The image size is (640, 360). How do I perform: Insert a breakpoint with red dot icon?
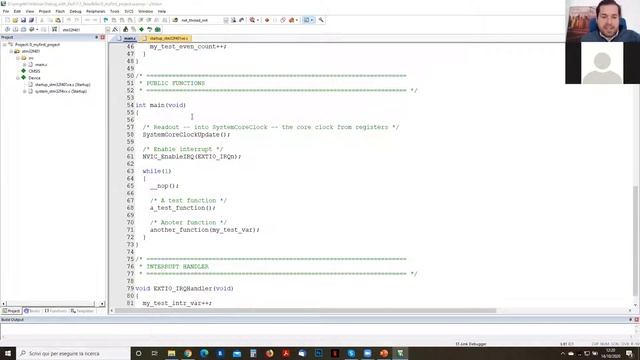tap(267, 20)
